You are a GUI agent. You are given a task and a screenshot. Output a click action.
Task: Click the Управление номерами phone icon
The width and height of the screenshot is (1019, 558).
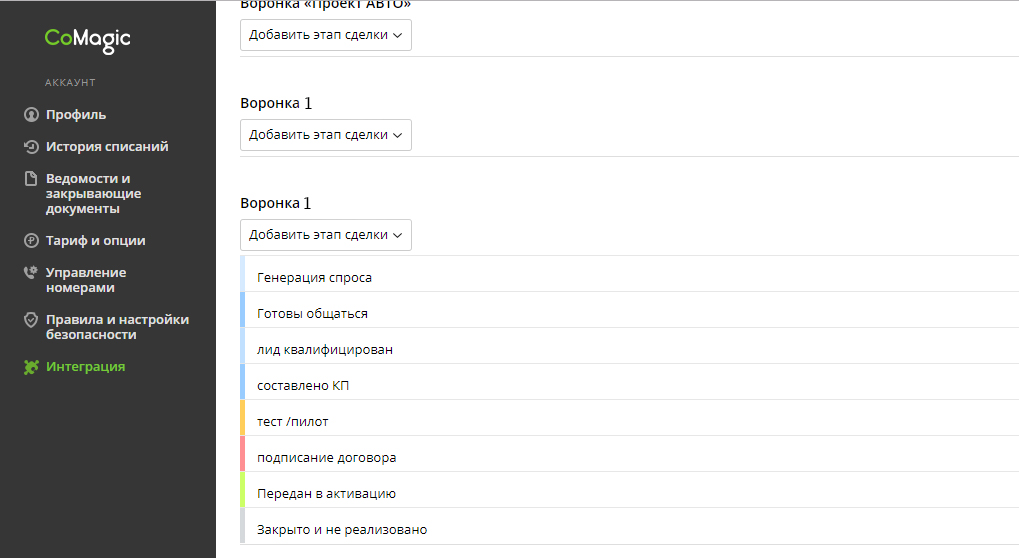click(x=31, y=272)
